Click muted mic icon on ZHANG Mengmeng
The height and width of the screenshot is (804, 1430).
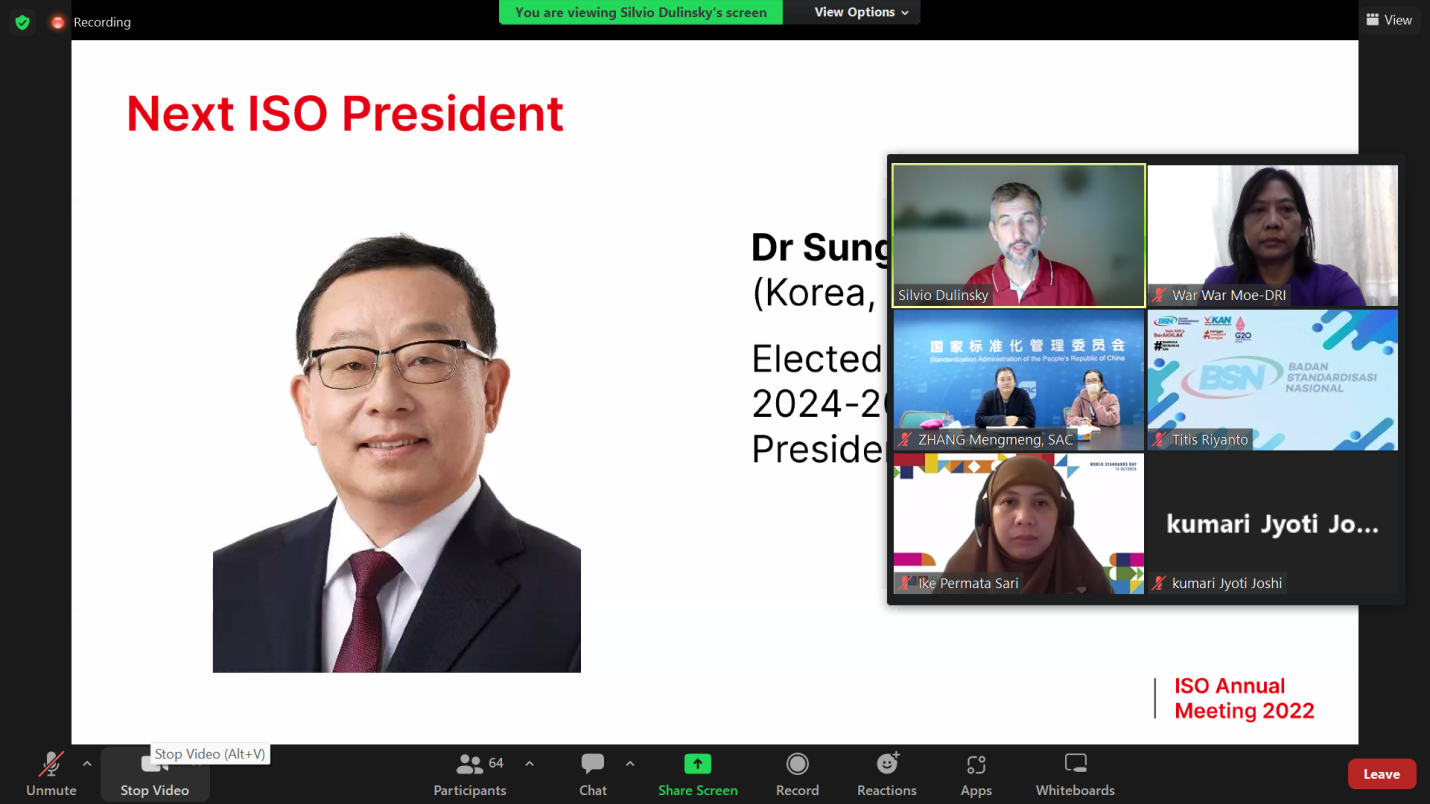(906, 439)
